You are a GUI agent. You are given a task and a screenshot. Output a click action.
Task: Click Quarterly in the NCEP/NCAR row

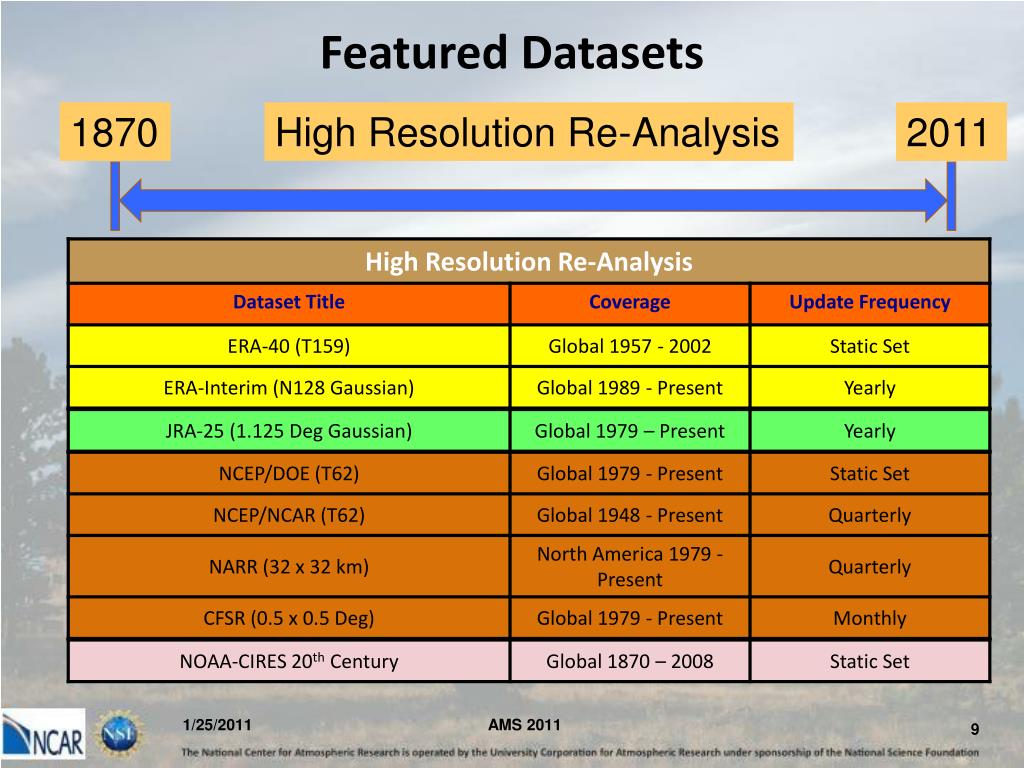point(870,515)
